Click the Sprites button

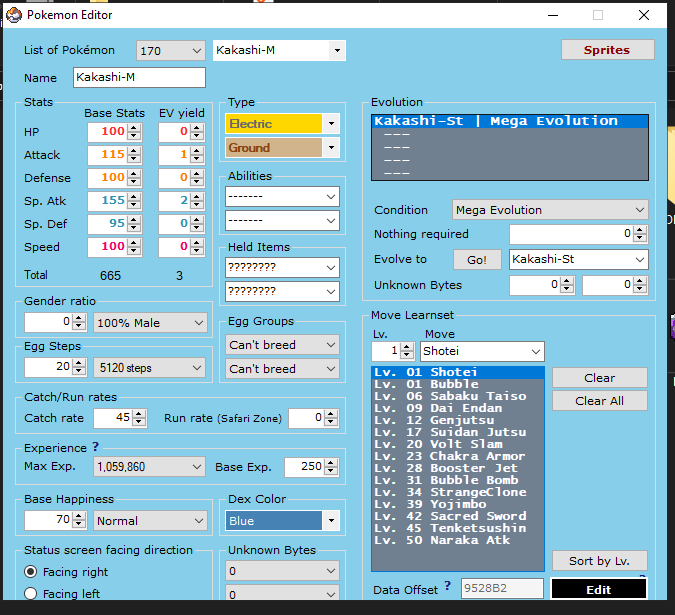pos(607,50)
